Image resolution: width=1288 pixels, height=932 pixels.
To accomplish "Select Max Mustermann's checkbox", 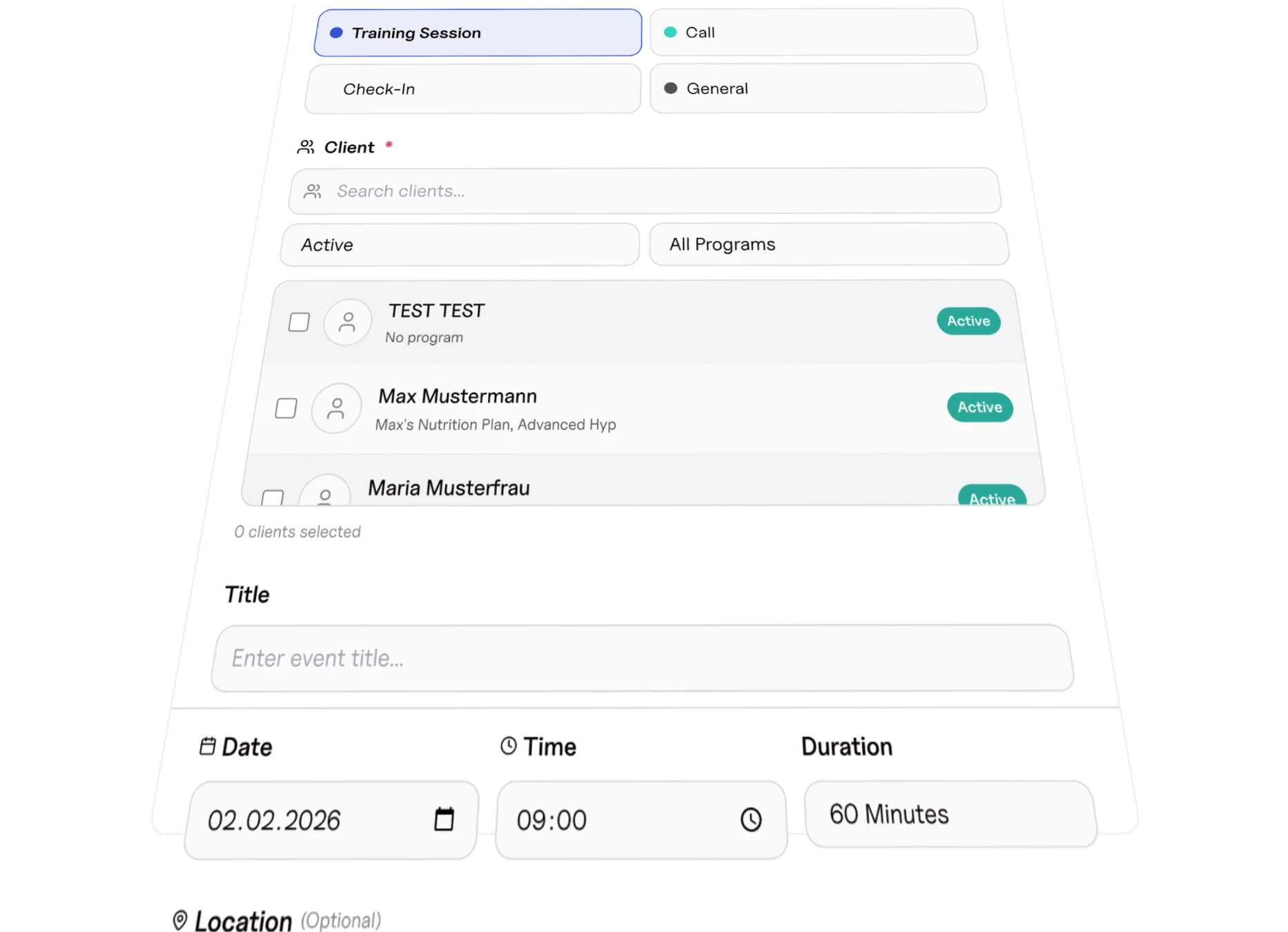I will pos(286,409).
